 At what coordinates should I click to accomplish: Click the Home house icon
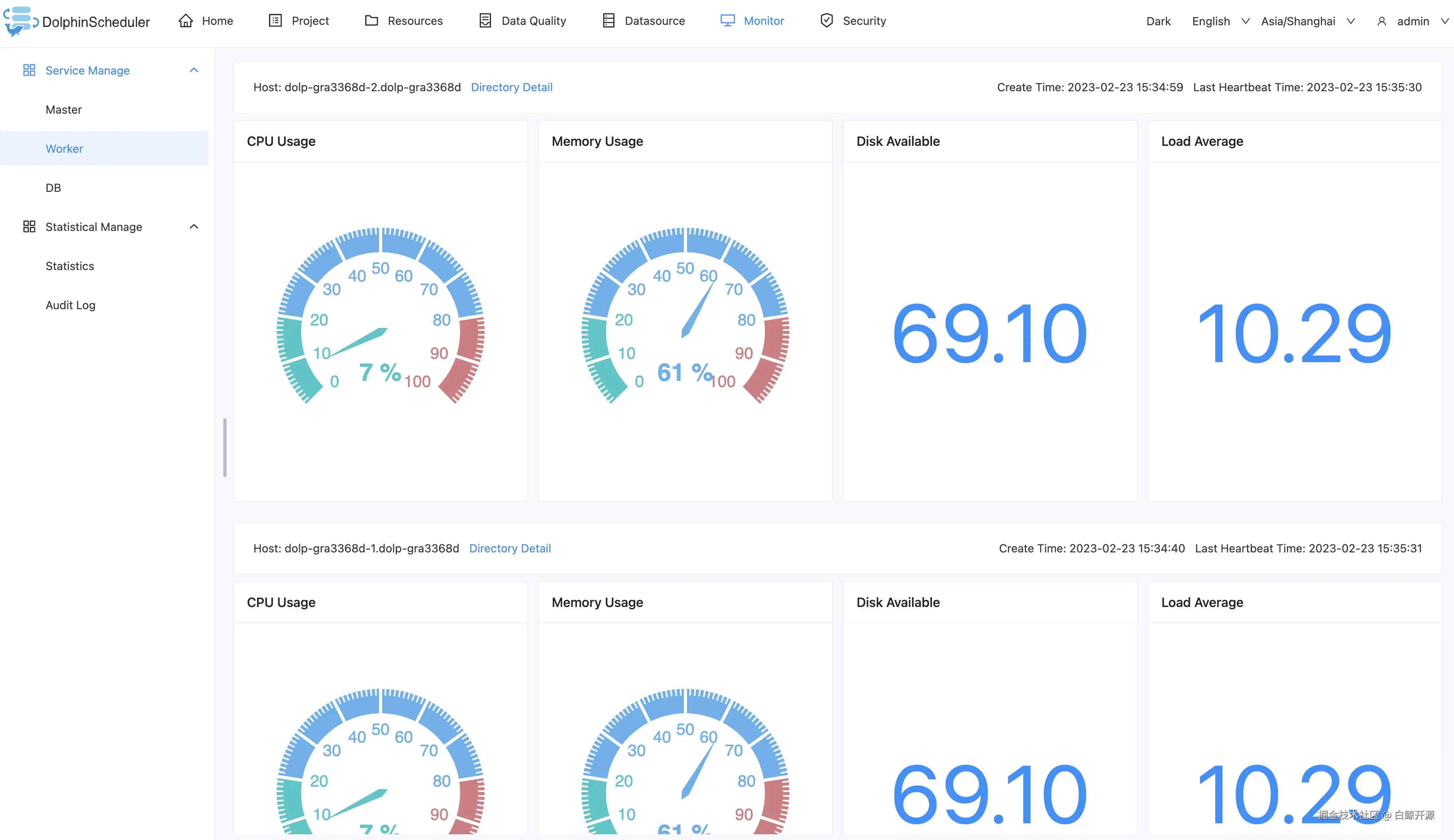coord(186,21)
